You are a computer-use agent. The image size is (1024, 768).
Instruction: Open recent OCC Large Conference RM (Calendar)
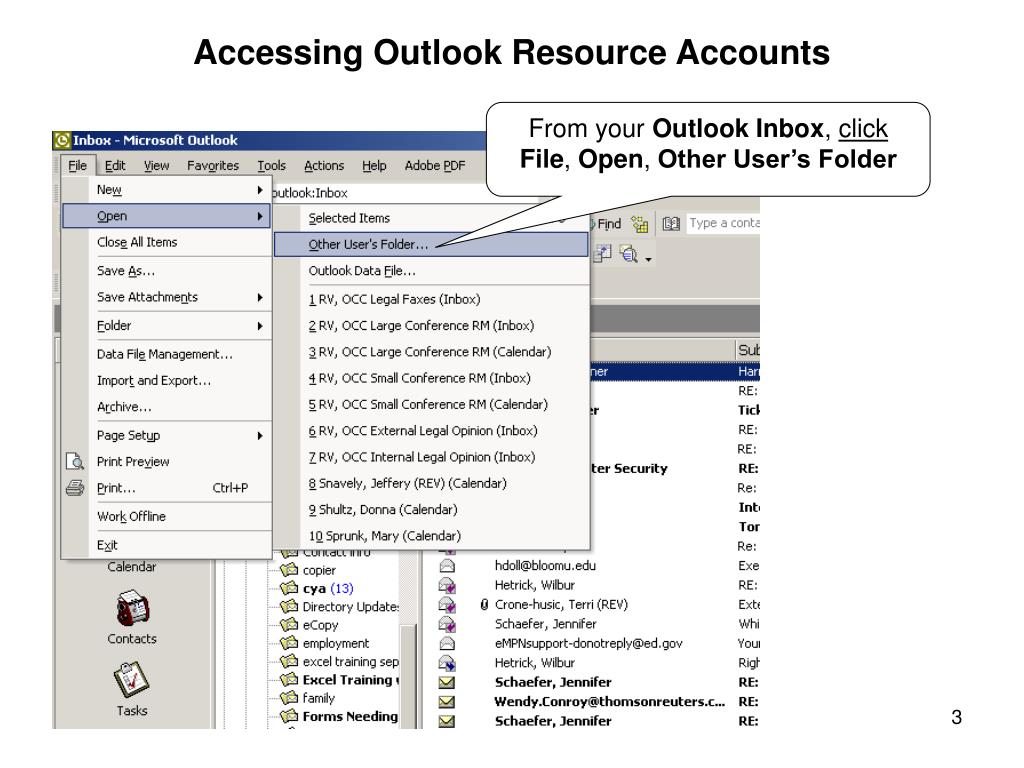431,352
